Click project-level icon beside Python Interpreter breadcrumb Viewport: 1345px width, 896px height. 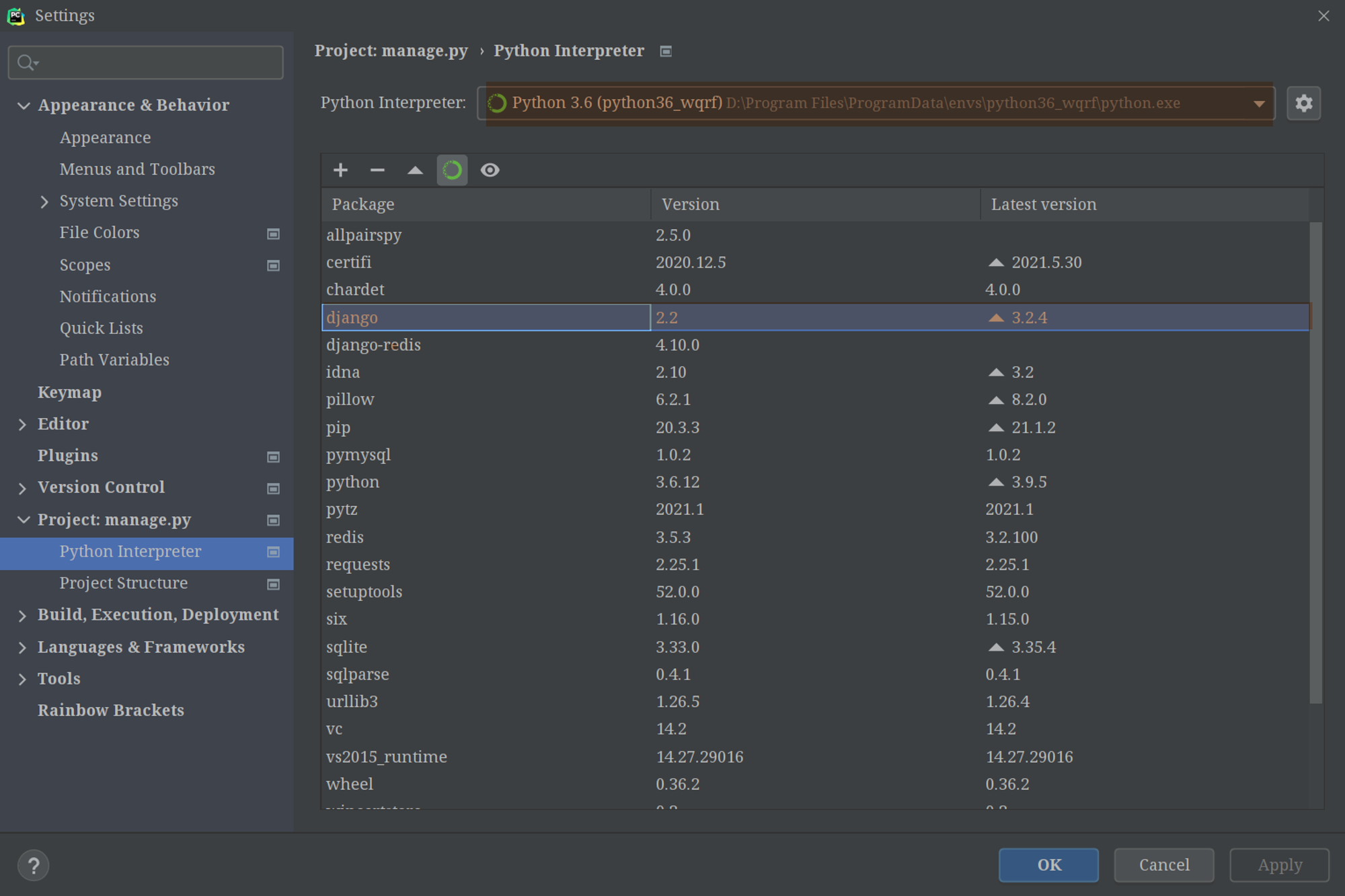(x=666, y=51)
